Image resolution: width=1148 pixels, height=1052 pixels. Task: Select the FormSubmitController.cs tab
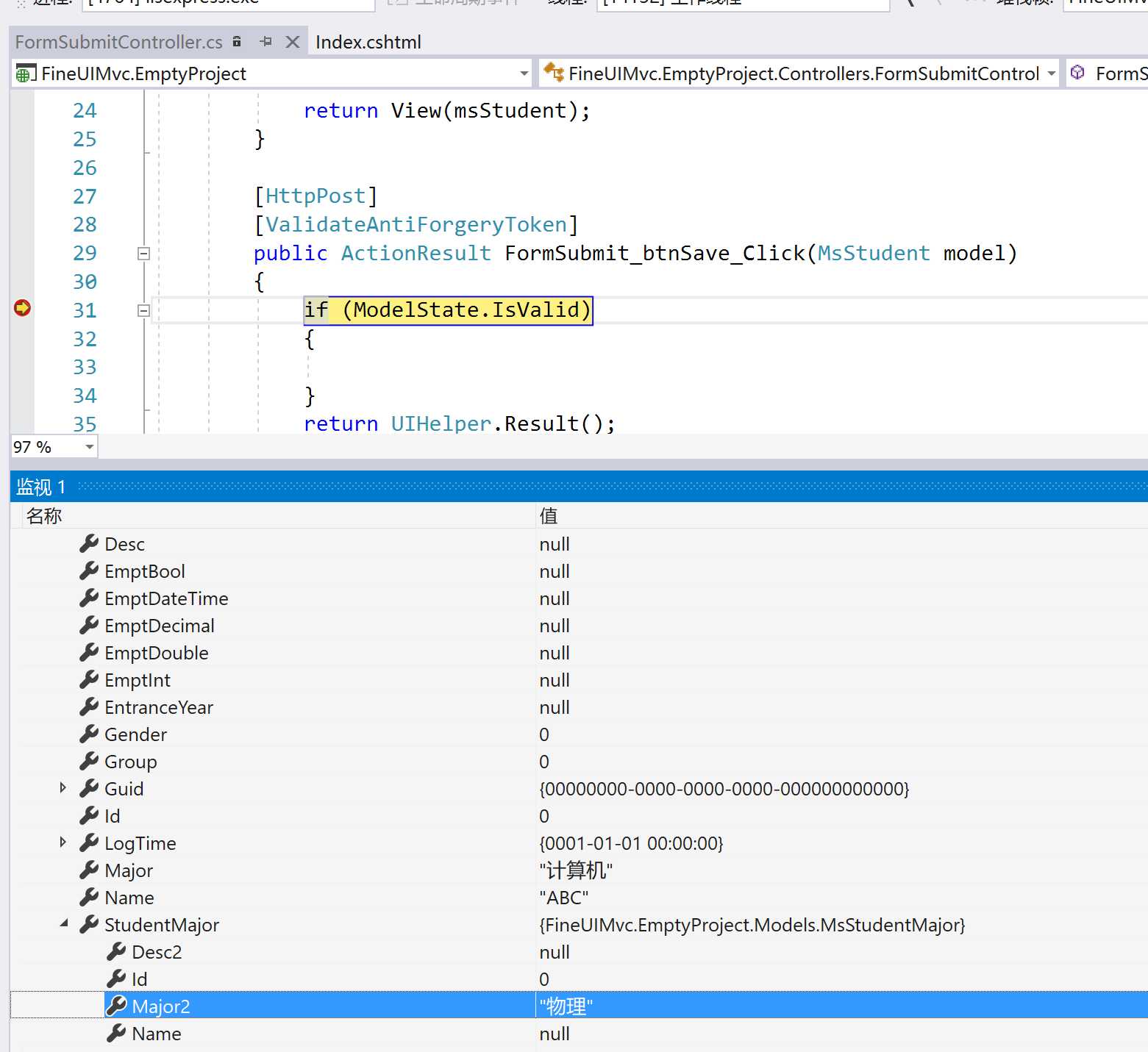pyautogui.click(x=119, y=42)
